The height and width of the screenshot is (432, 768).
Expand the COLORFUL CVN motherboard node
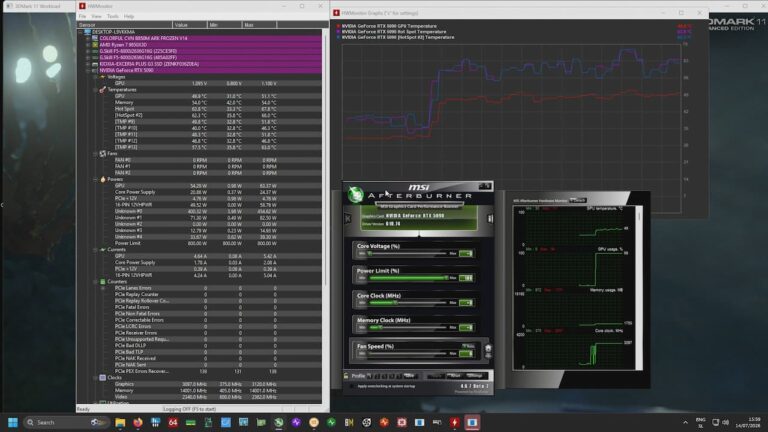[x=88, y=38]
